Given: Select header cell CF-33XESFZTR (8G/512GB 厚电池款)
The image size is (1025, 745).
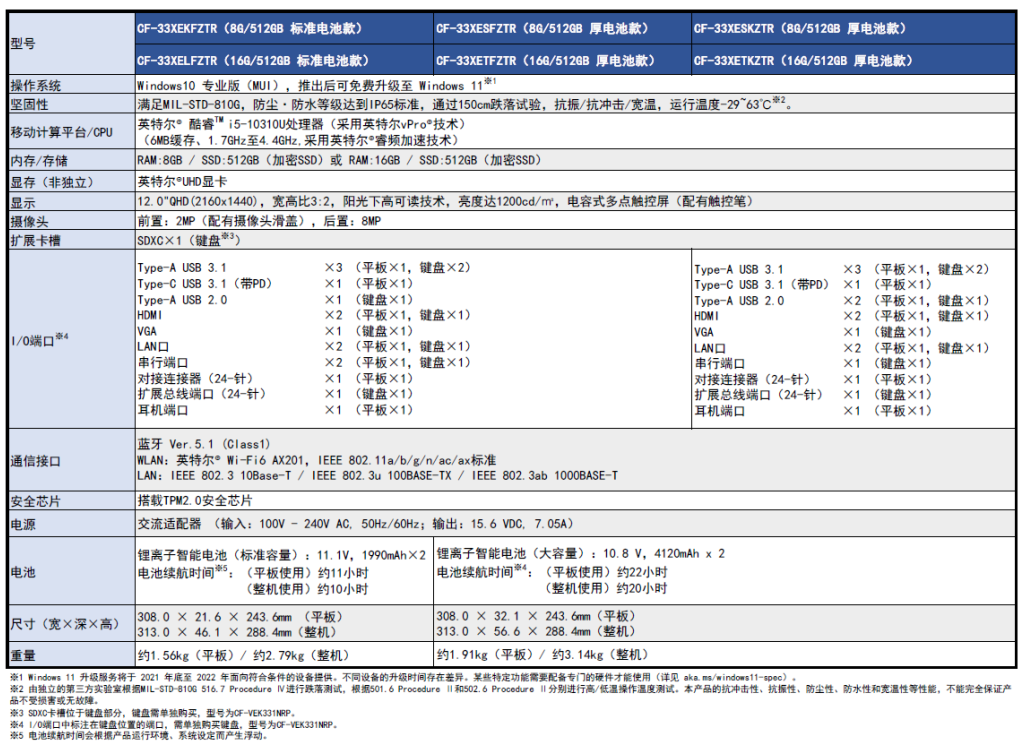Looking at the screenshot, I should click(x=562, y=29).
